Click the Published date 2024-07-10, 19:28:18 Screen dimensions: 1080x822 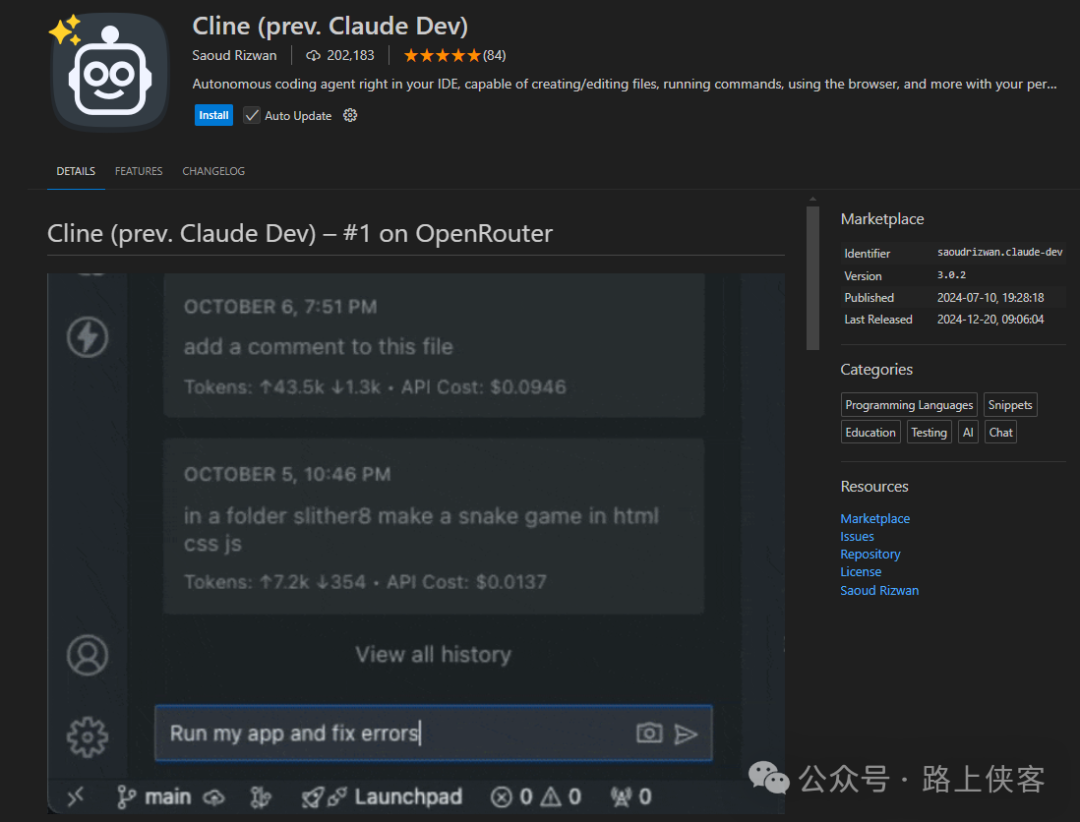(990, 298)
